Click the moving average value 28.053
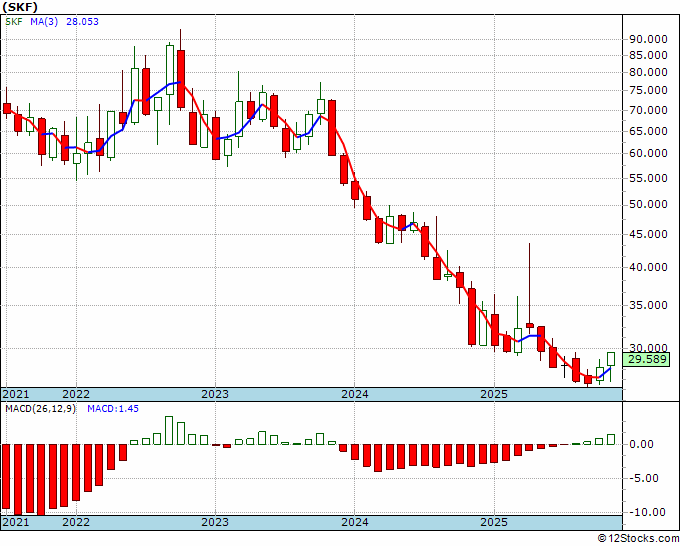The width and height of the screenshot is (680, 546). (x=82, y=22)
